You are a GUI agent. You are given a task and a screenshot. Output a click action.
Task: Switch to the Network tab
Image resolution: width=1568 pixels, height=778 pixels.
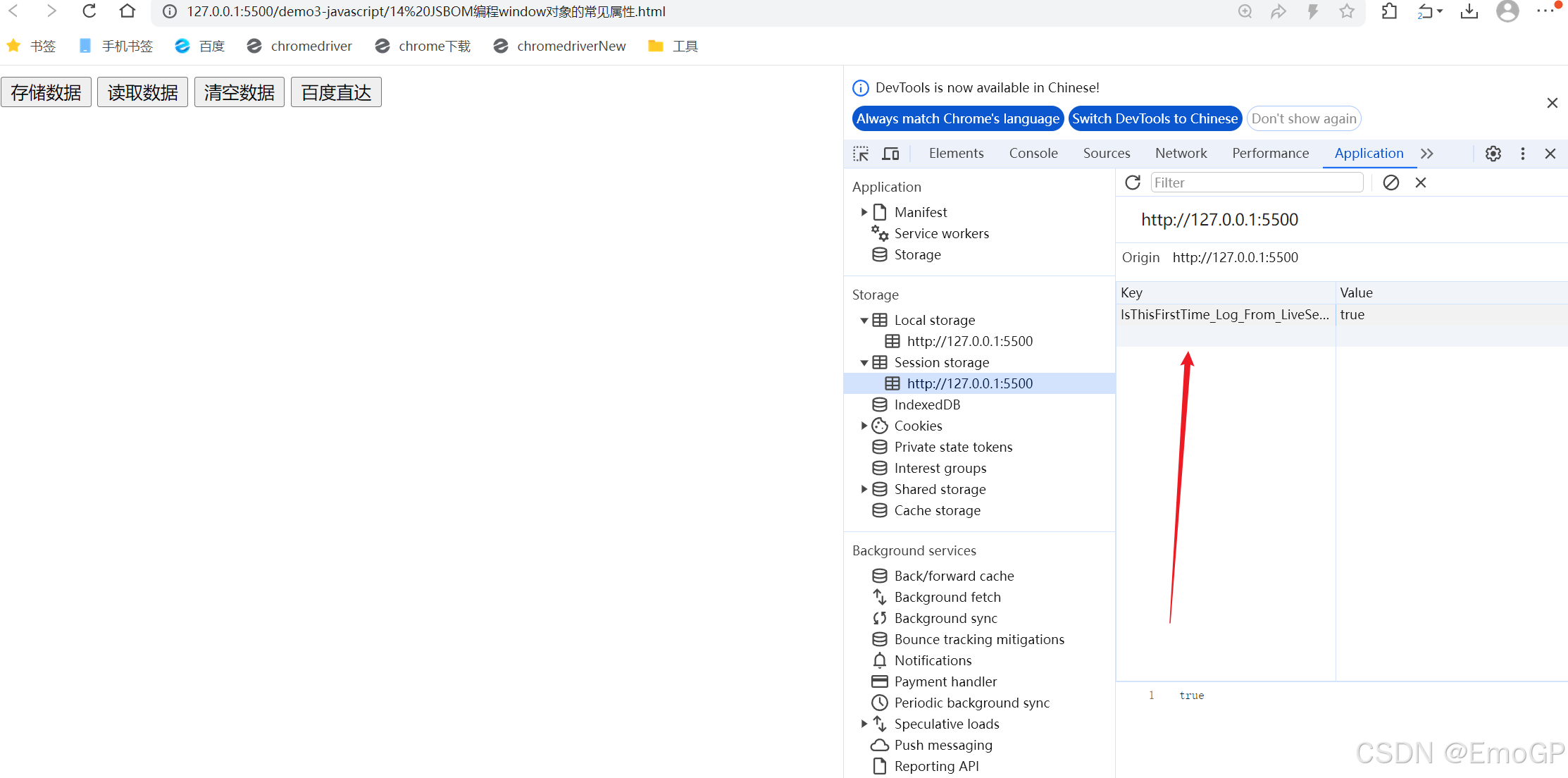[1181, 154]
